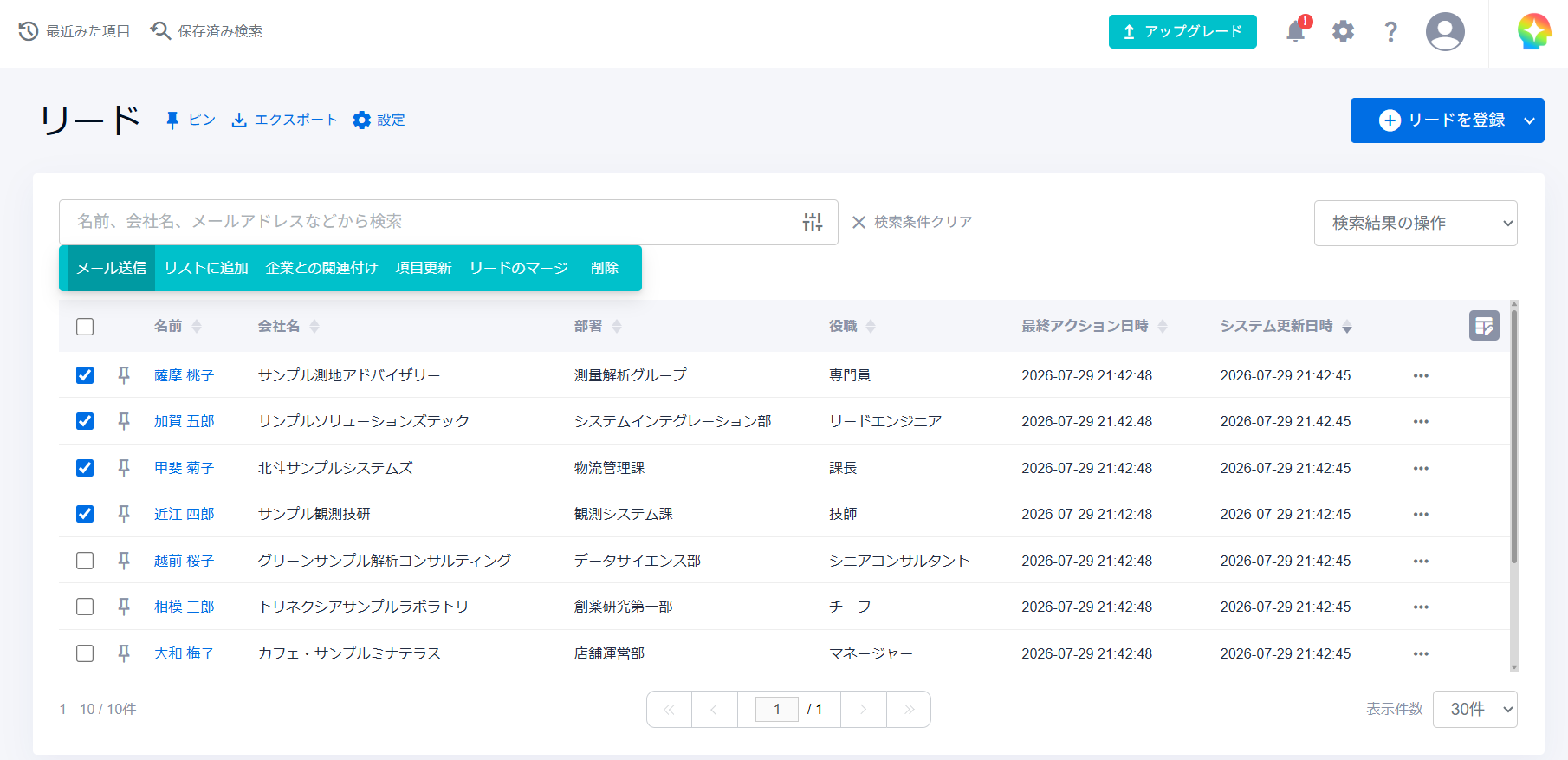Open the 30件 display count dropdown
The image size is (1568, 760).
1475,709
